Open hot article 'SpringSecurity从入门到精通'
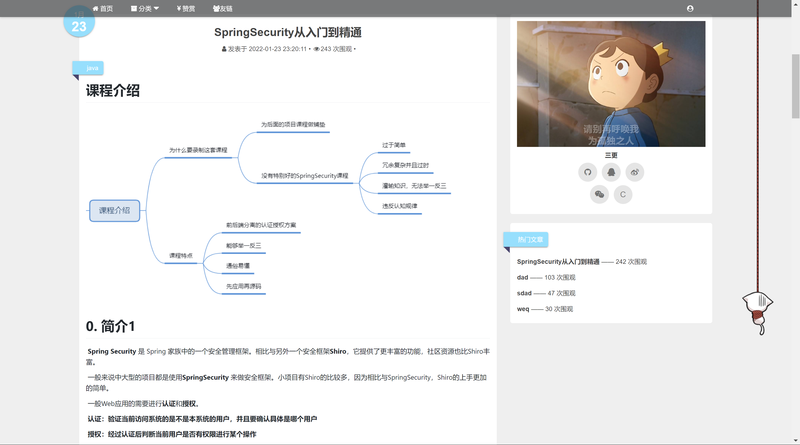This screenshot has height=445, width=800. tap(558, 262)
